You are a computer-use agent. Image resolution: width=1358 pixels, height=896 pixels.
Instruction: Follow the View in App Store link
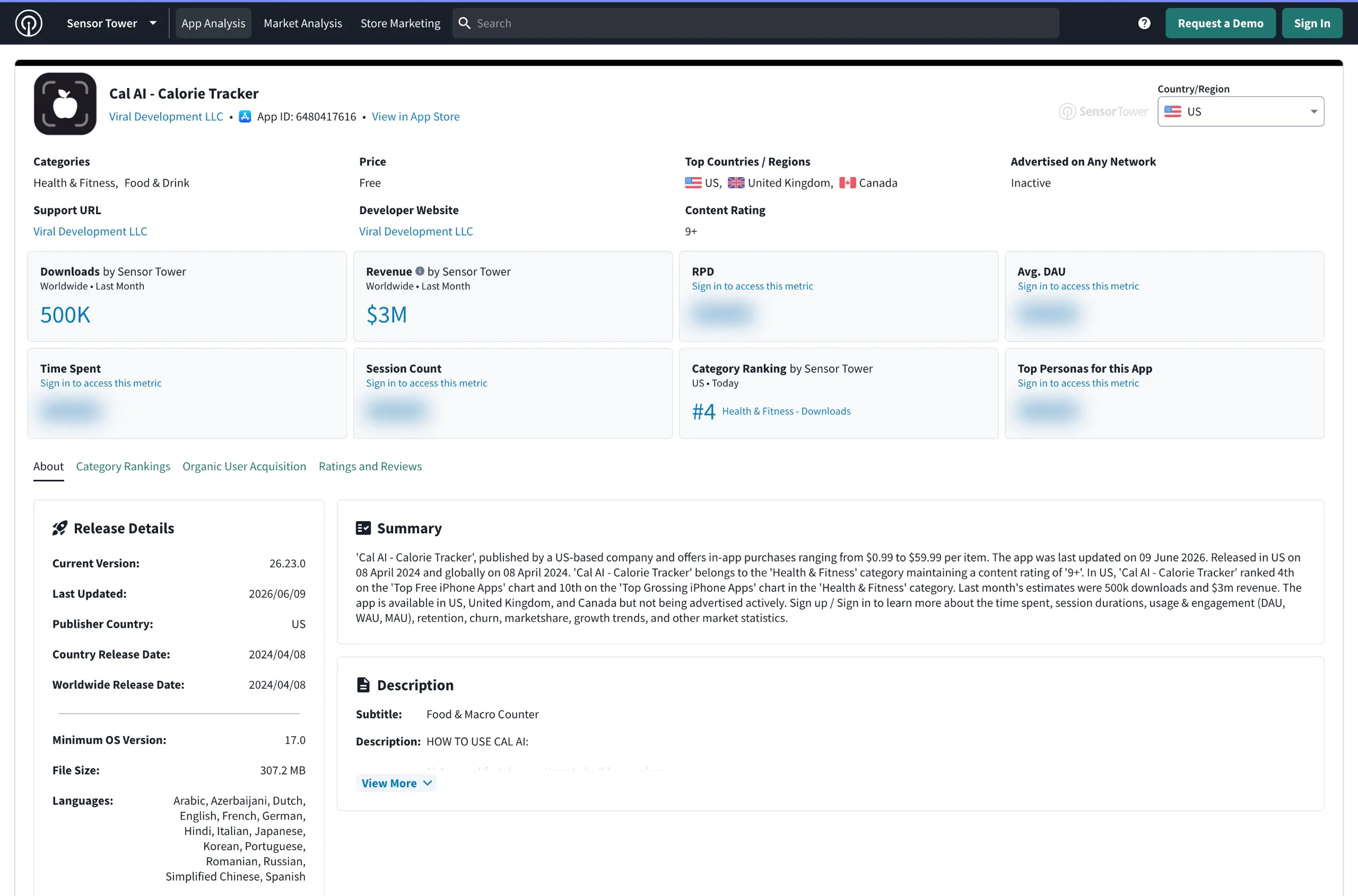click(416, 117)
